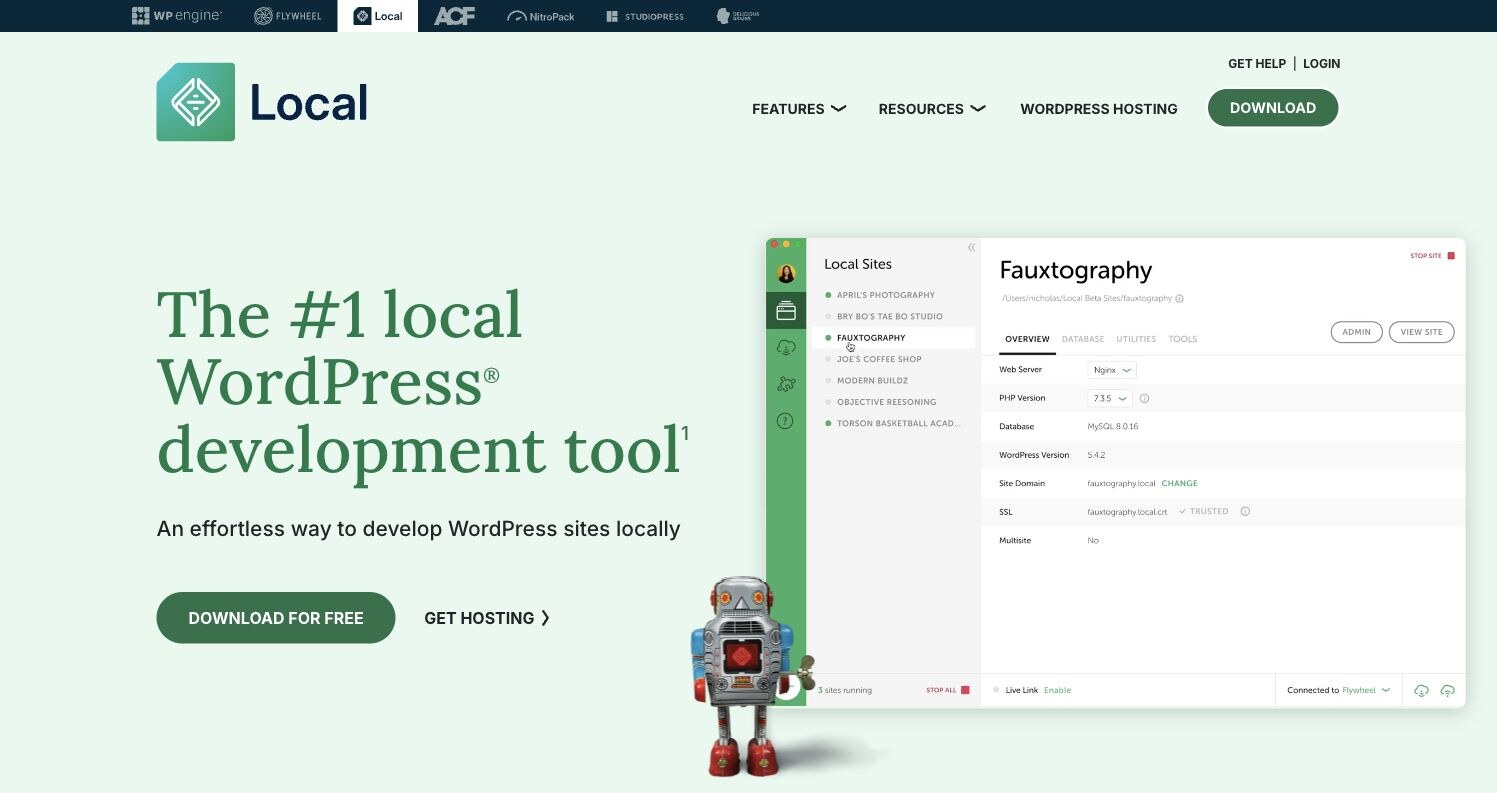Viewport: 1497px width, 793px height.
Task: Expand the Resources menu
Action: [932, 109]
